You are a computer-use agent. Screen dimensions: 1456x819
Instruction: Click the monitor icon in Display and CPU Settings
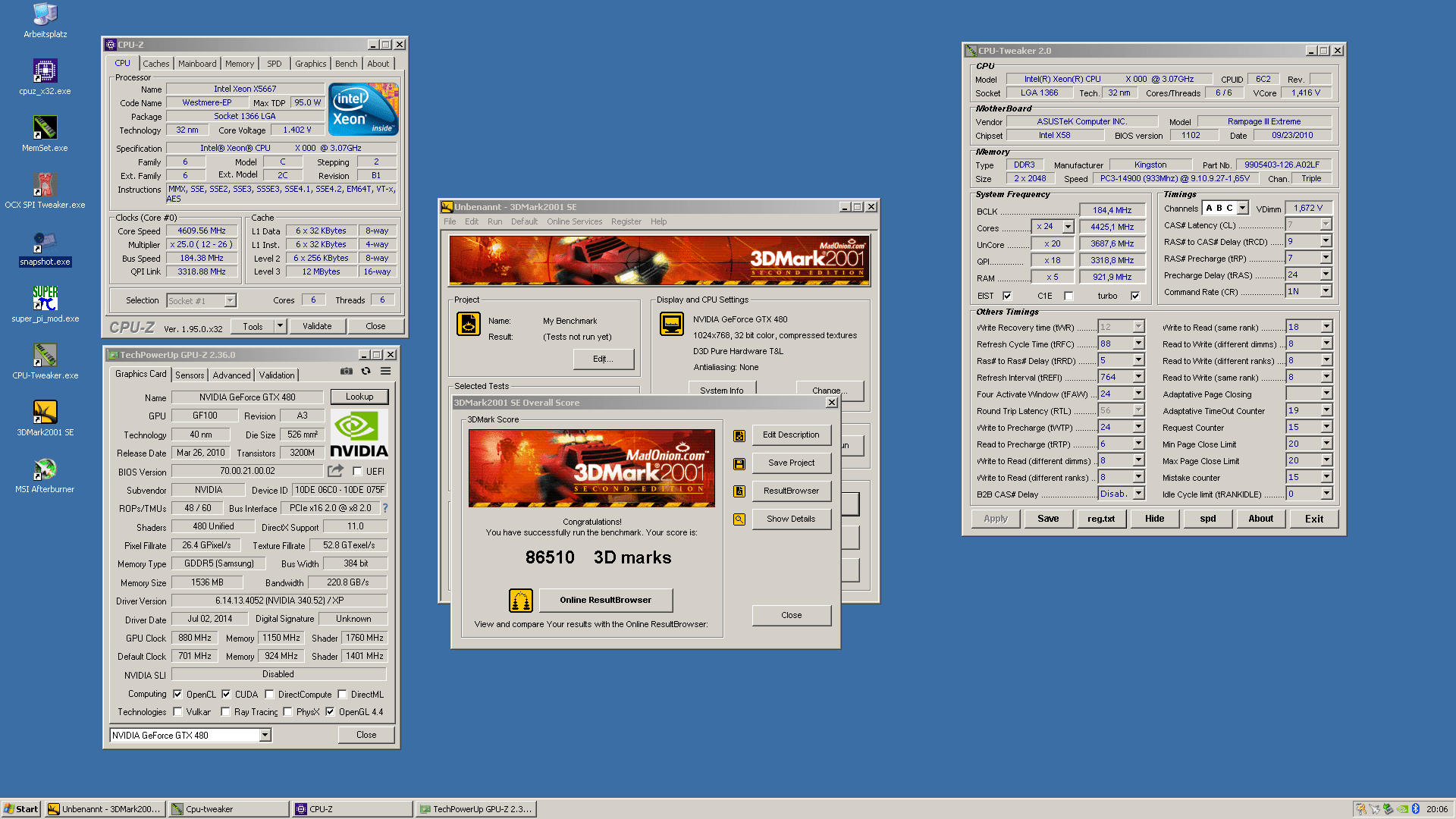(672, 324)
